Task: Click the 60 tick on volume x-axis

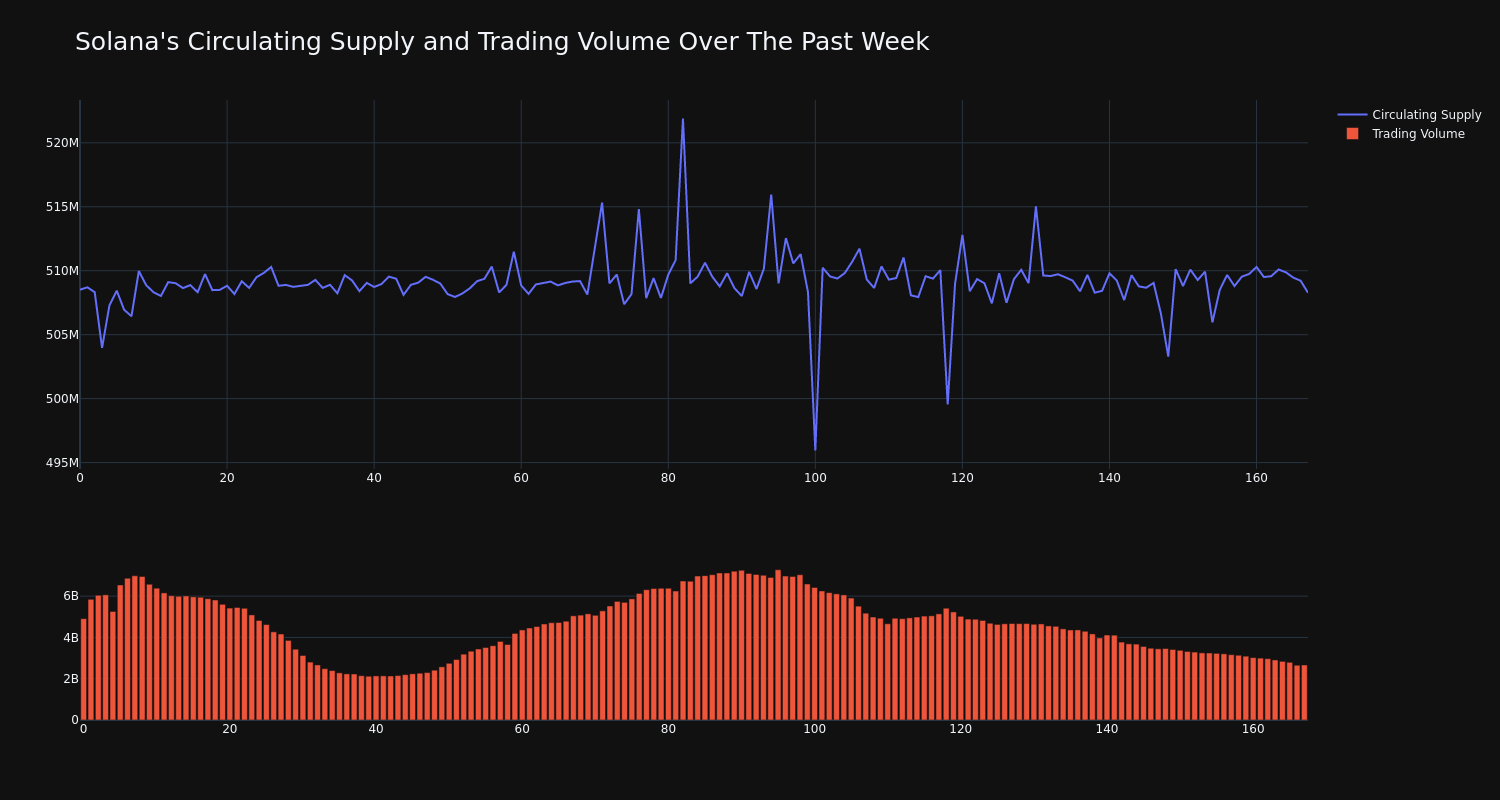Action: (x=522, y=729)
